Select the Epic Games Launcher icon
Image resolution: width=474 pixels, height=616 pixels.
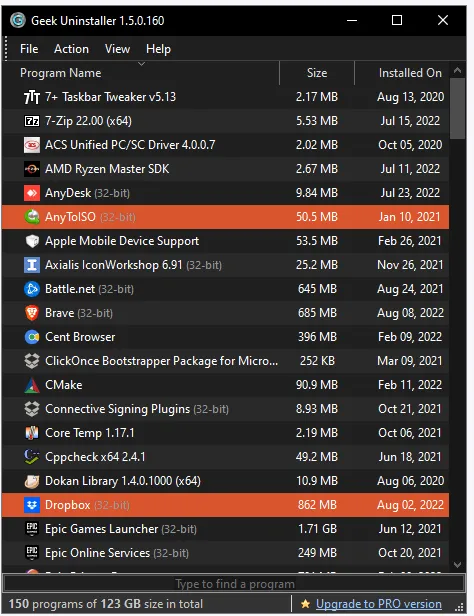[32, 529]
